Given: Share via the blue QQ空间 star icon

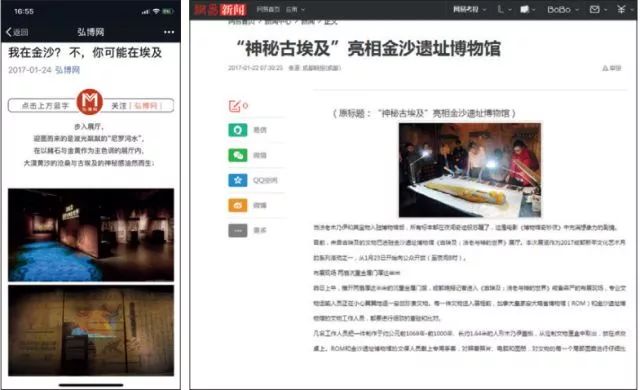Looking at the screenshot, I should 238,180.
